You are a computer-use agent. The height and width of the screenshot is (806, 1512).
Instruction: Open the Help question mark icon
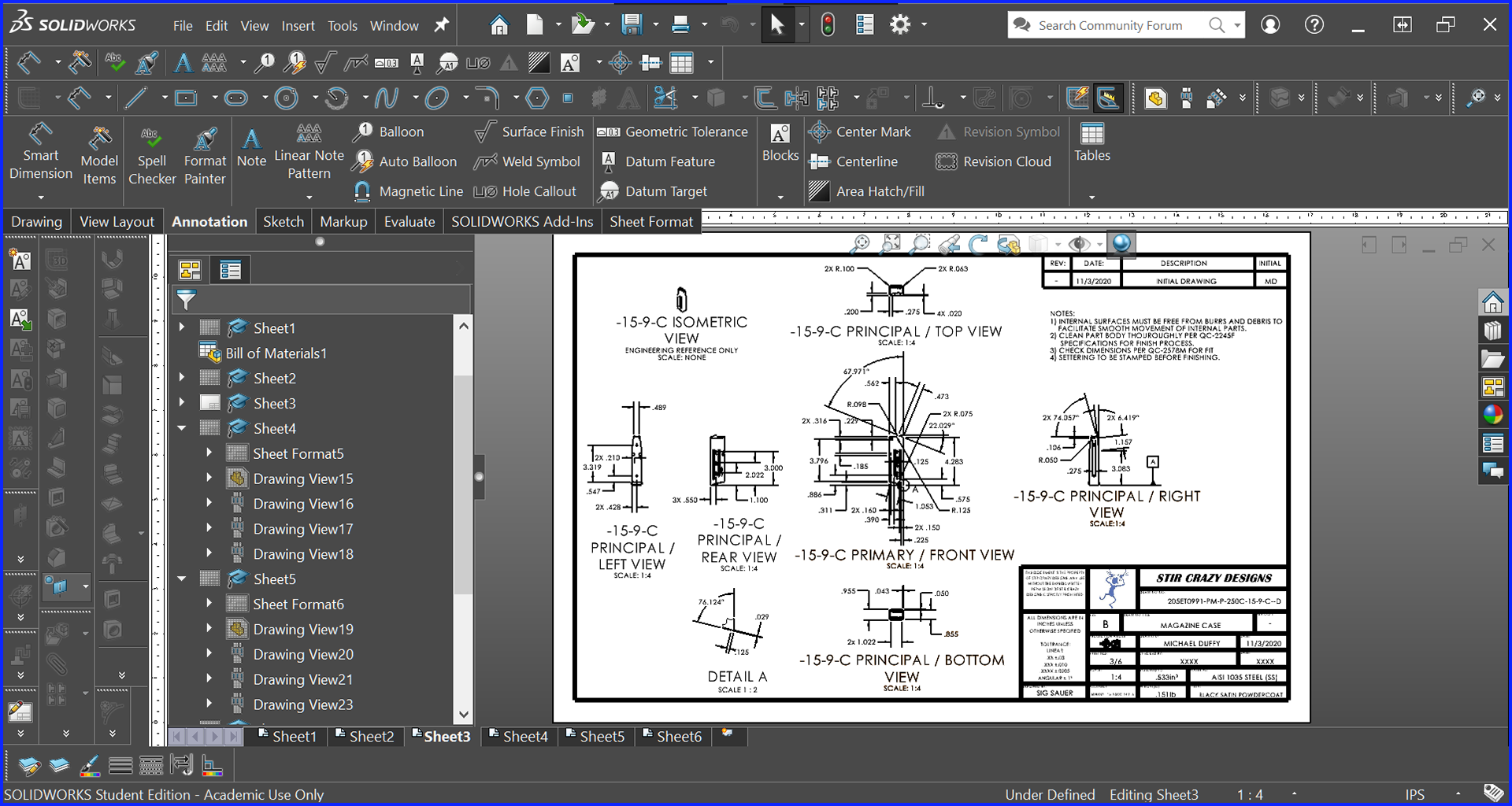(1314, 25)
